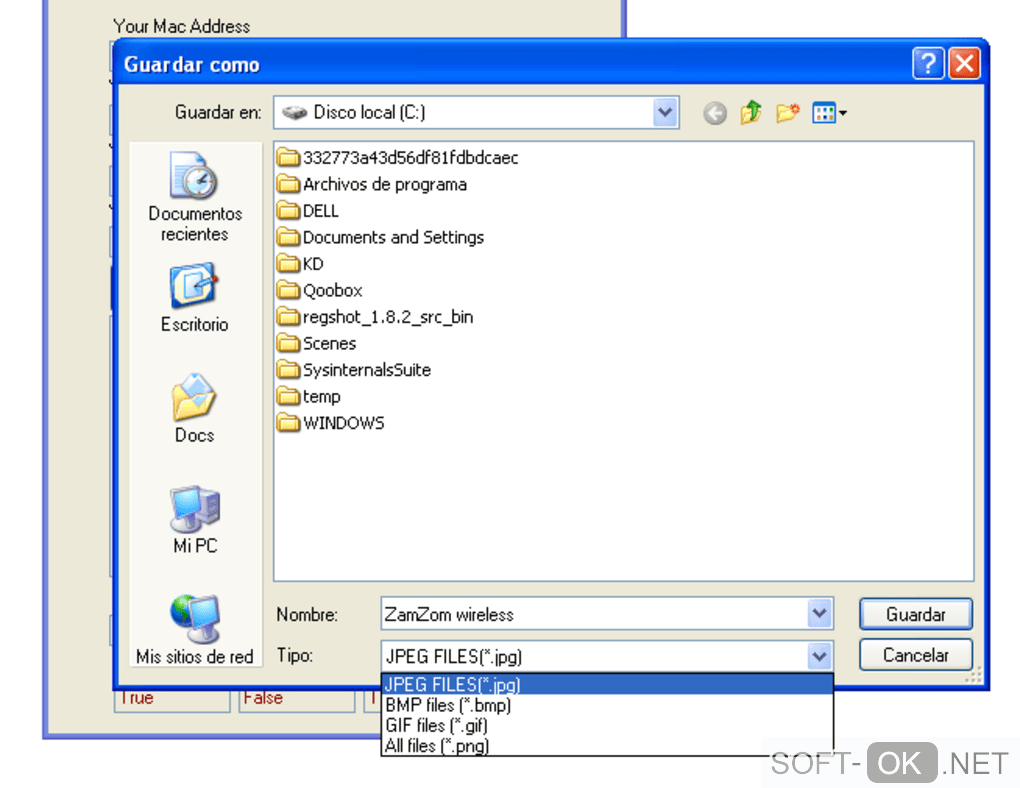Image resolution: width=1020 pixels, height=788 pixels.
Task: Open Mis sitios de red
Action: tap(195, 630)
